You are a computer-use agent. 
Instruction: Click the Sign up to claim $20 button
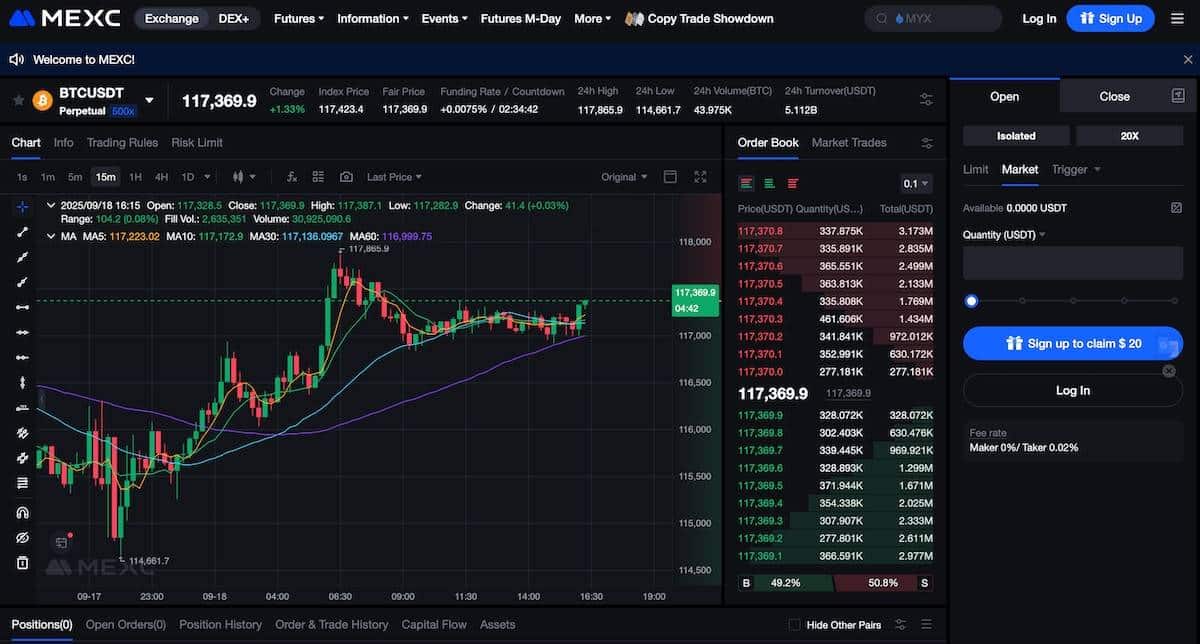[x=1072, y=343]
